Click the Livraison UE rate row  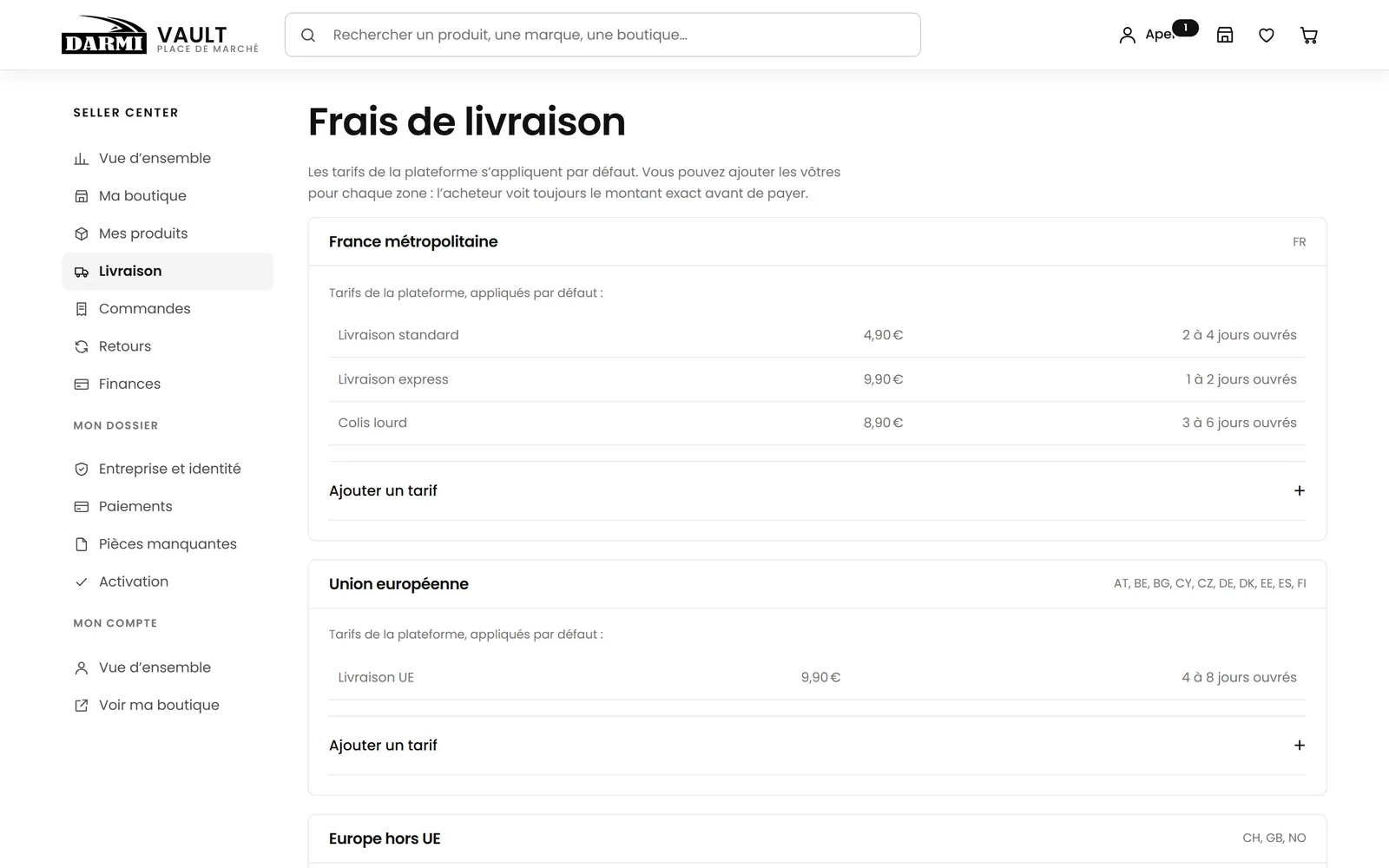(x=817, y=678)
